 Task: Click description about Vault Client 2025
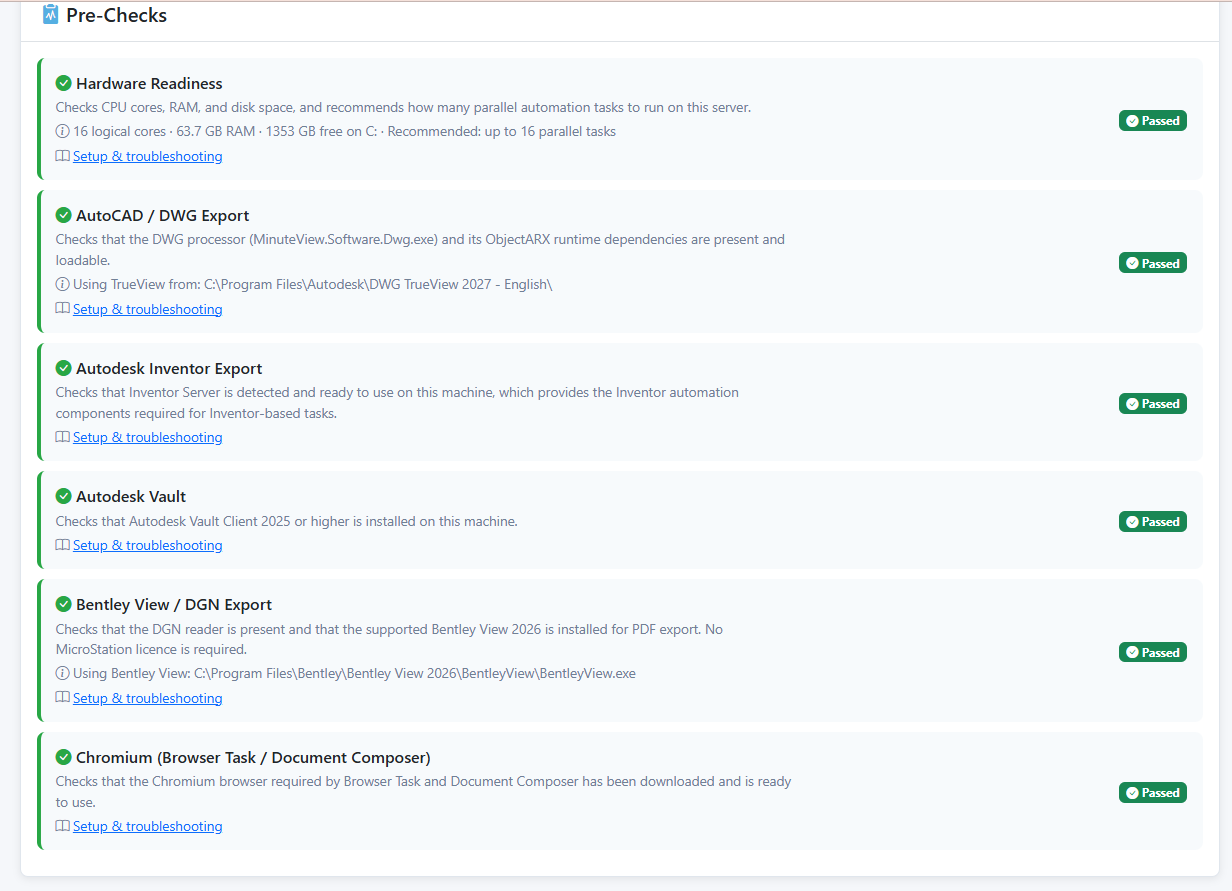tap(286, 521)
